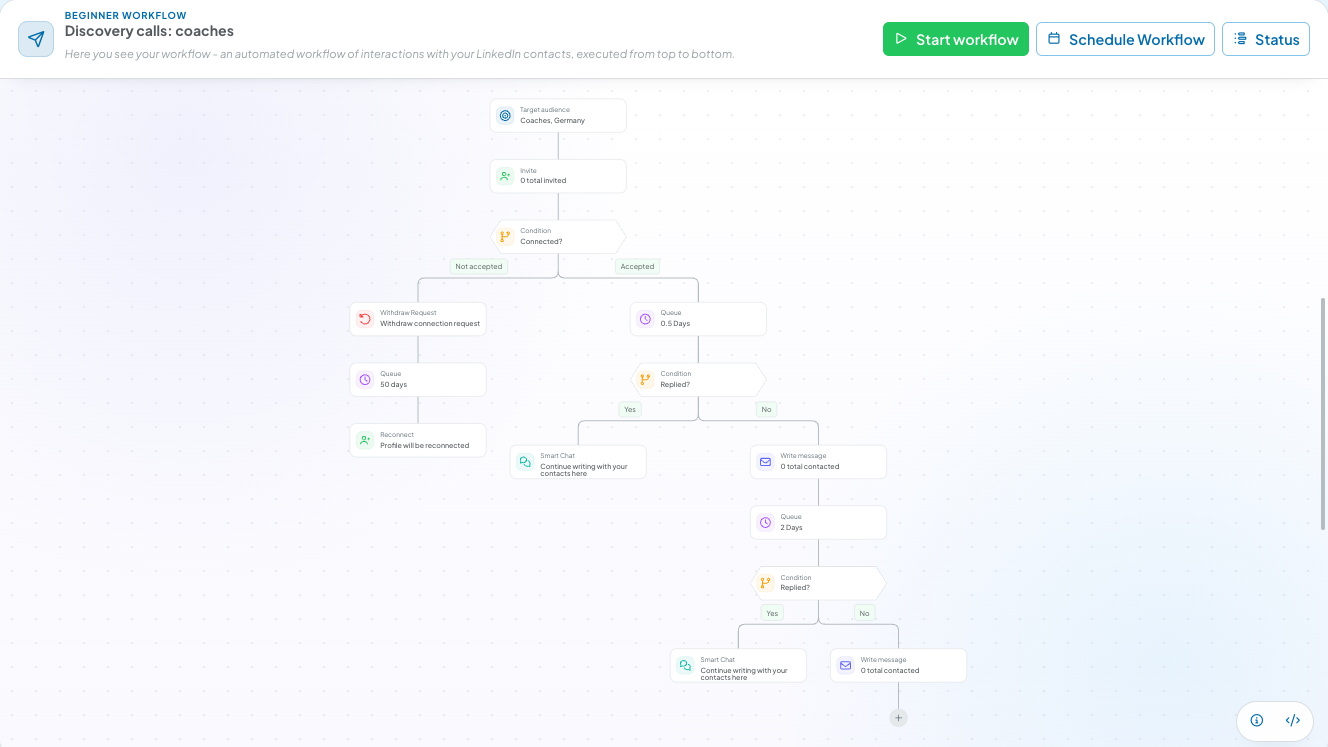Open Schedule Workflow

1126,39
